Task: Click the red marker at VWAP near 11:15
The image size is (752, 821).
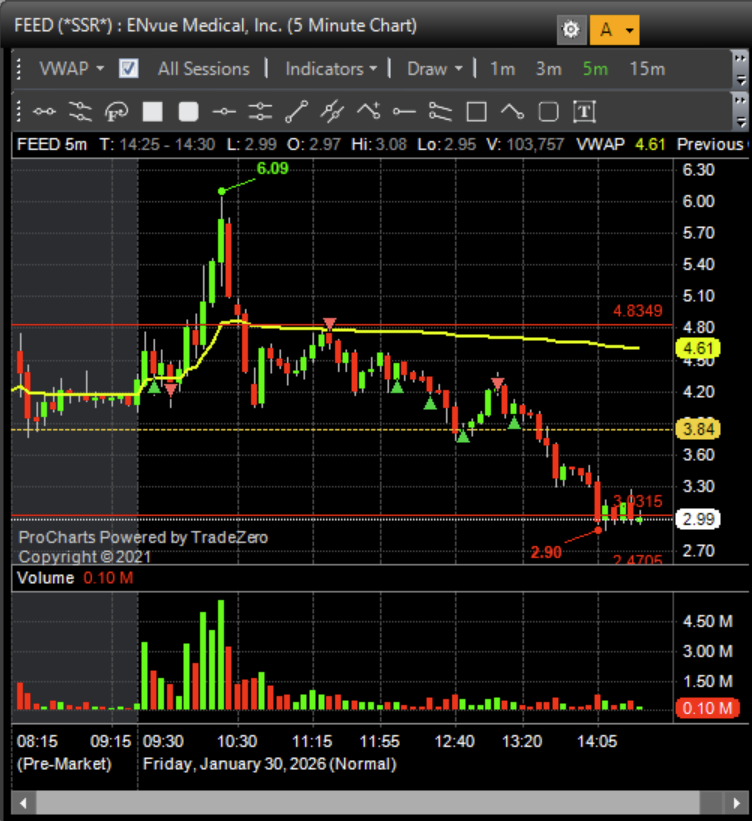Action: point(329,324)
